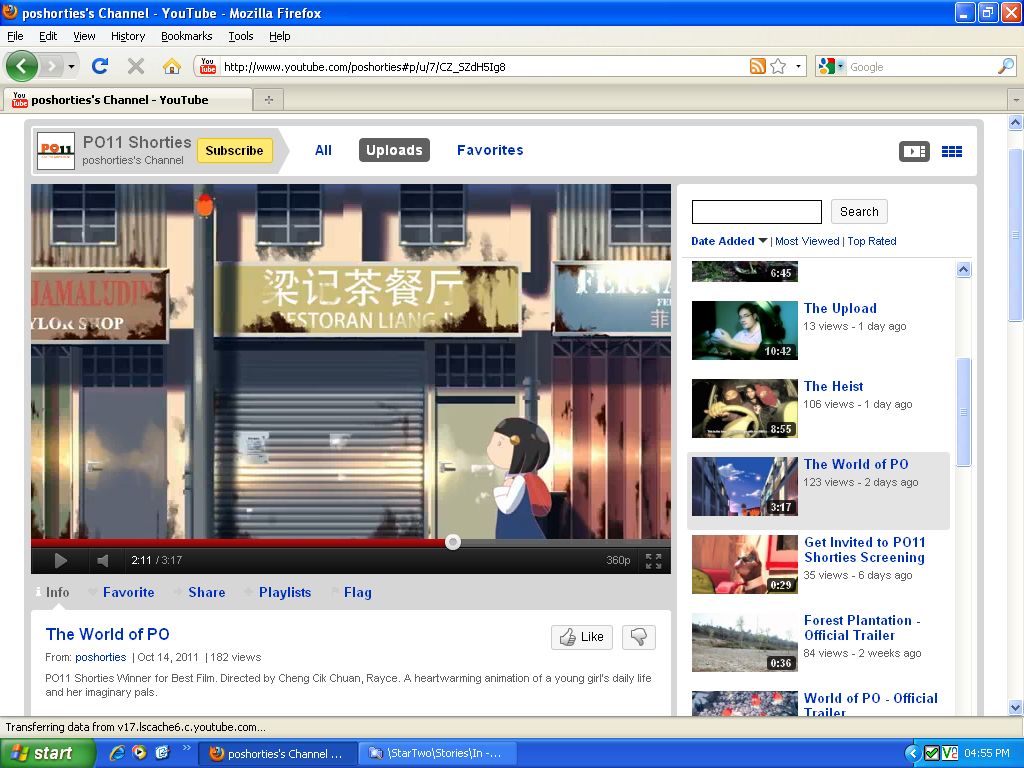Viewport: 1024px width, 768px height.
Task: Click the video play button
Action: coord(60,560)
